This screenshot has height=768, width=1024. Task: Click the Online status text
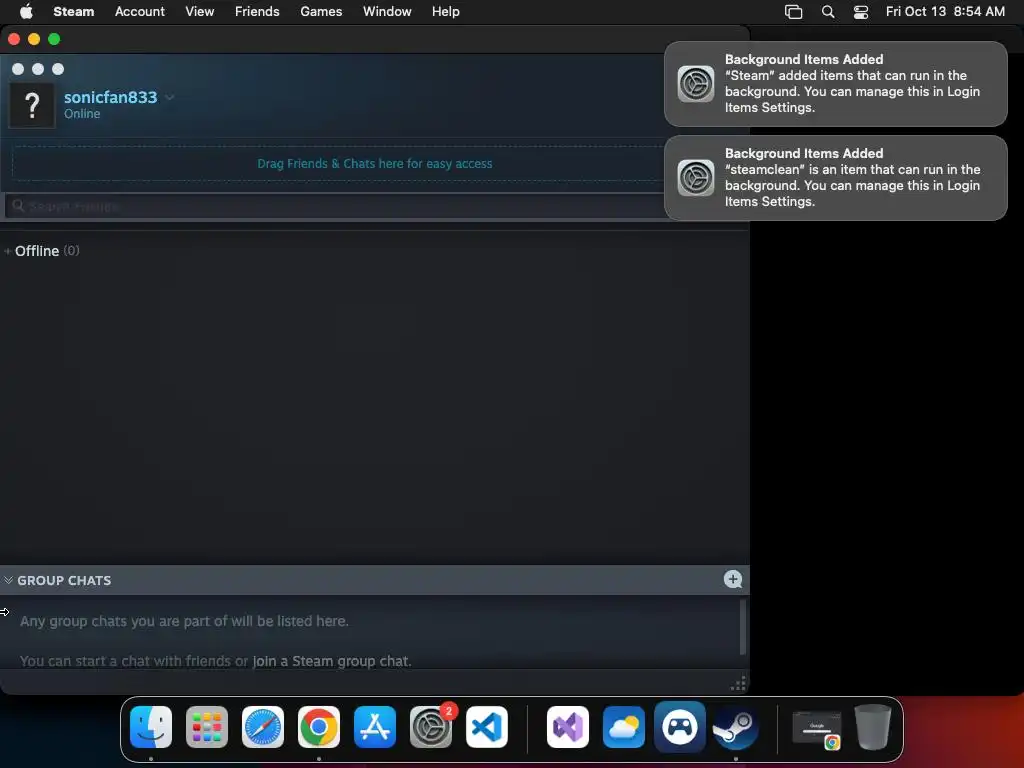(82, 114)
